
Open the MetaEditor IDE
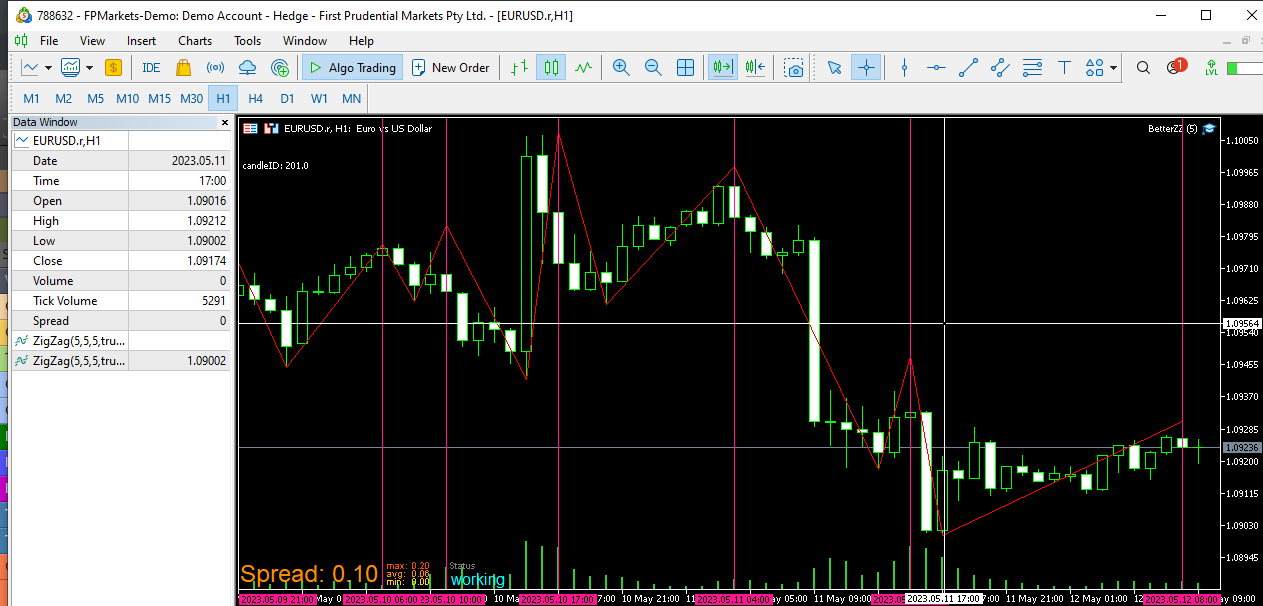coord(151,68)
